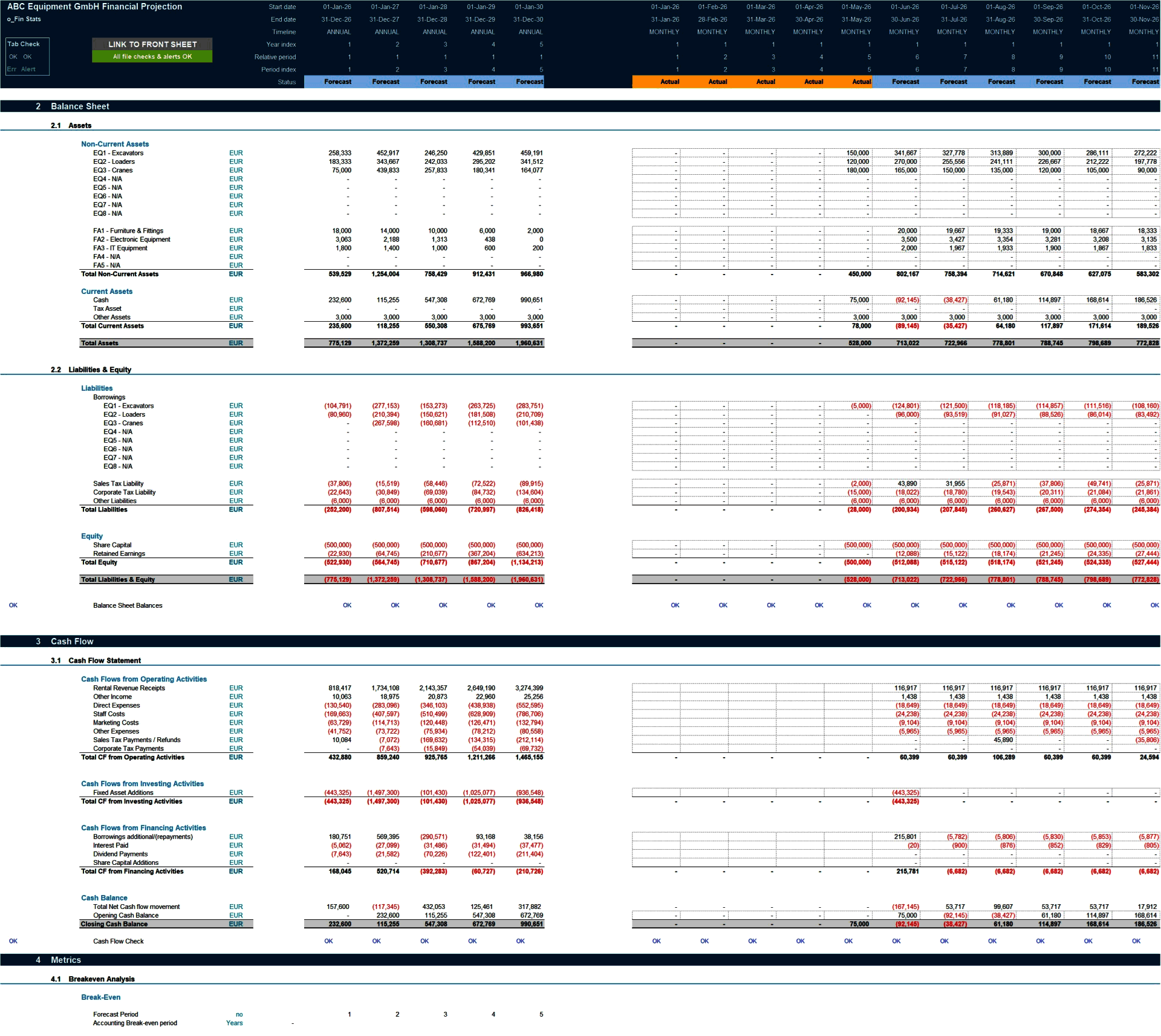Click the '2.2 Liabilities & Equity' heading
This screenshot has height=1036, width=1161.
[100, 370]
